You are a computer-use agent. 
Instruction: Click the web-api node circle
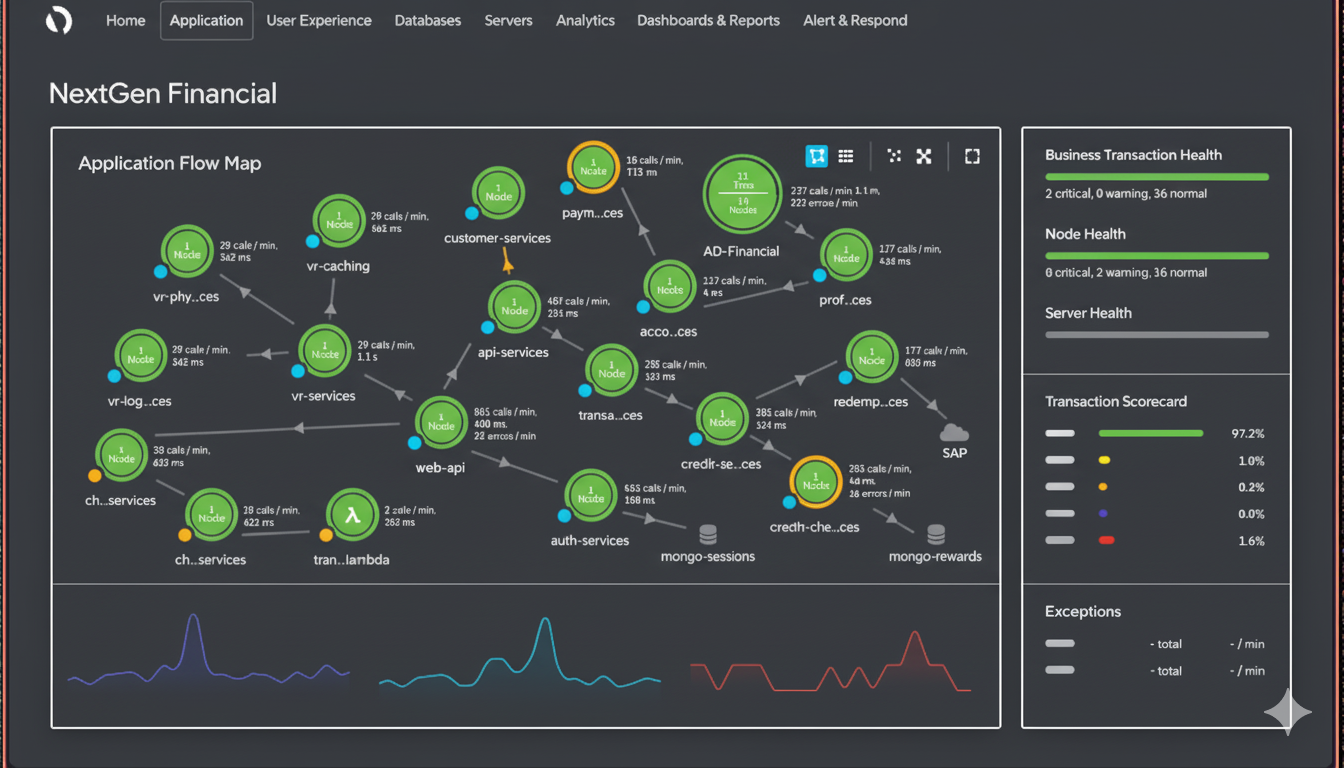point(441,424)
